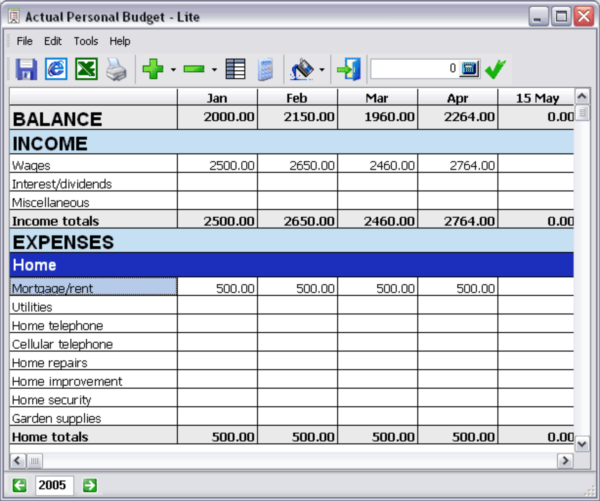Click the Wages Mar cell 2460.00
Viewport: 600px width, 501px height.
[x=377, y=164]
